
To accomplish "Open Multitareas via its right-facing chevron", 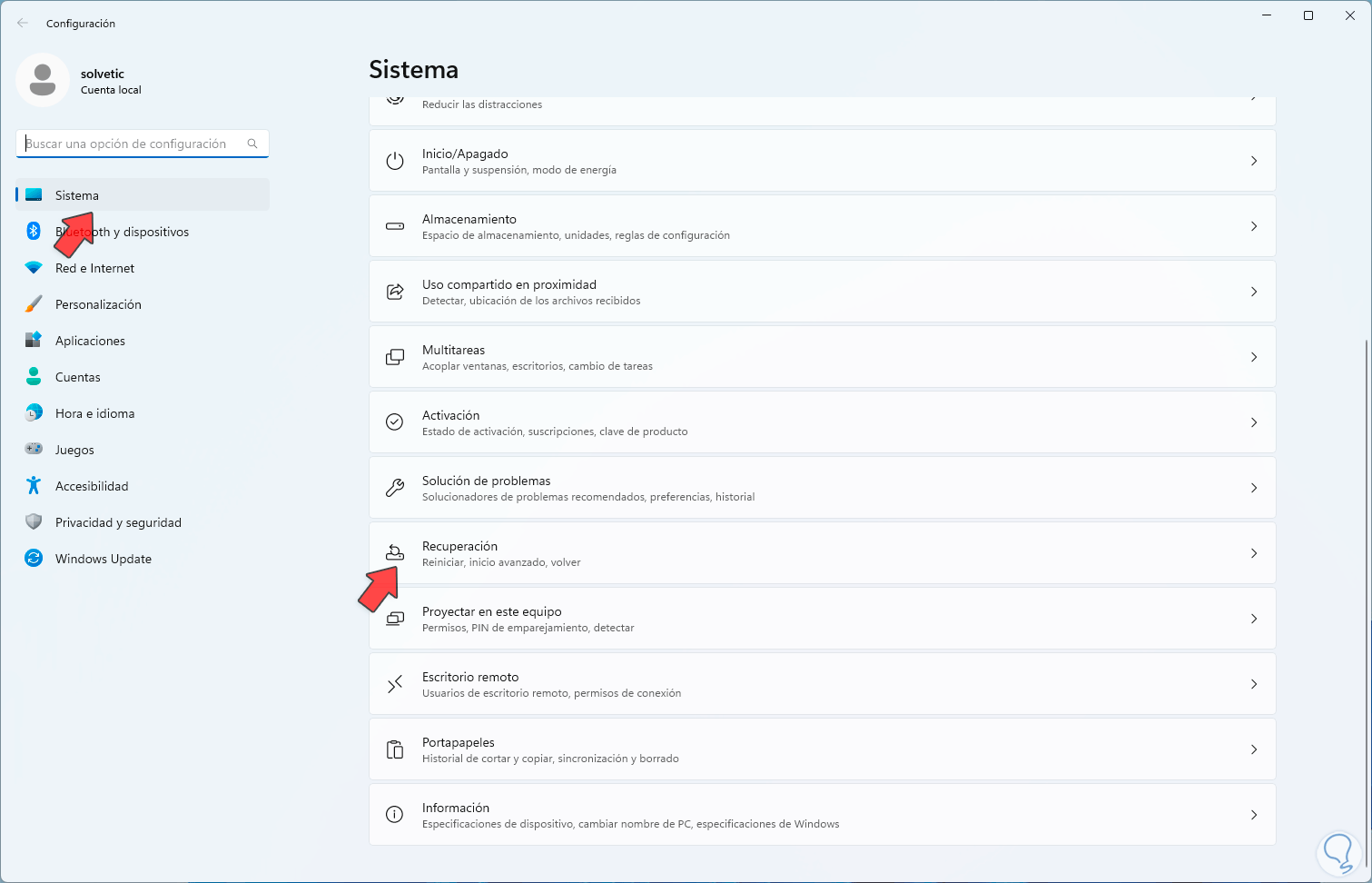I will [1254, 357].
